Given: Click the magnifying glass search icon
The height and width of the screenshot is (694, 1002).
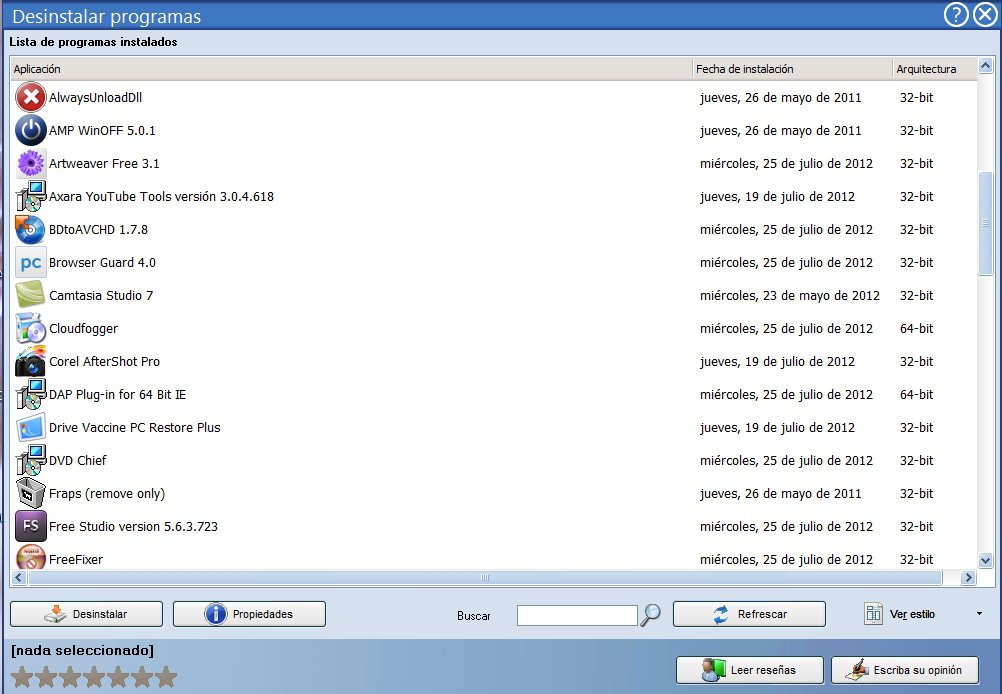Looking at the screenshot, I should click(x=650, y=615).
